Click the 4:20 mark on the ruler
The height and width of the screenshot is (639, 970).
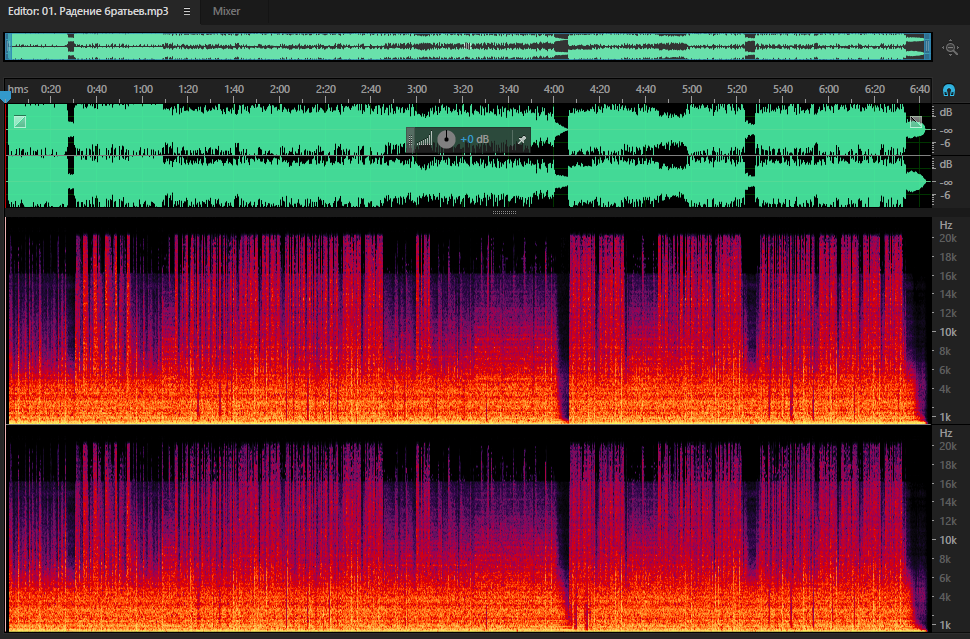click(599, 89)
